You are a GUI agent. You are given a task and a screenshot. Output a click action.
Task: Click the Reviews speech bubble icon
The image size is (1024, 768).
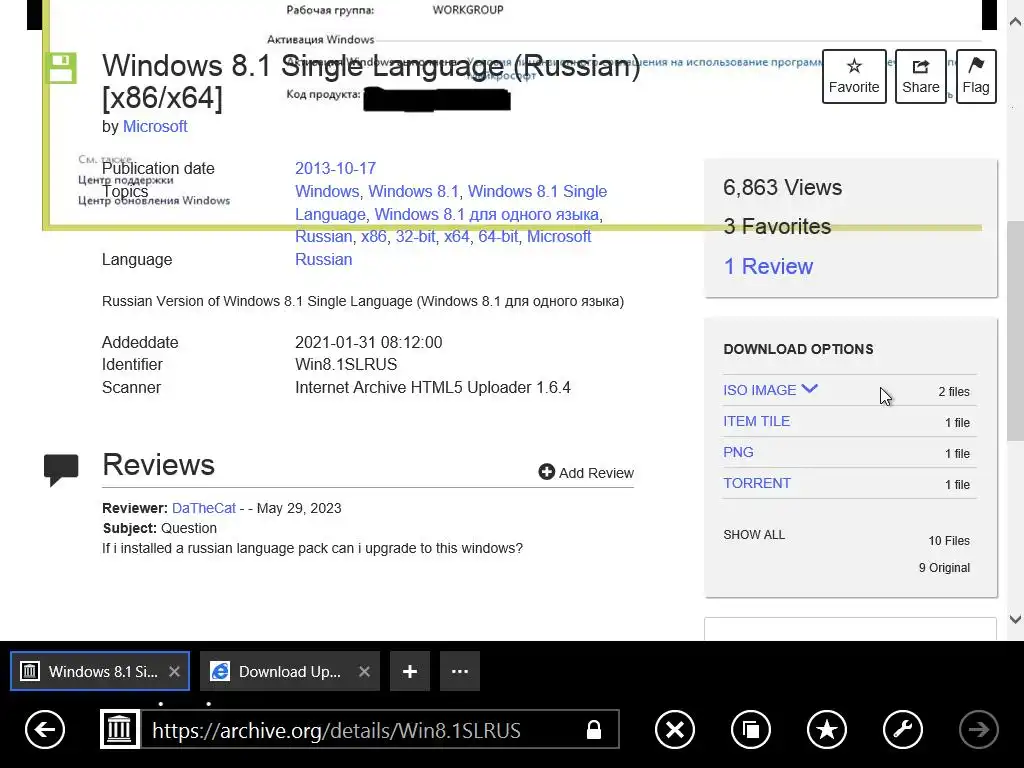61,469
